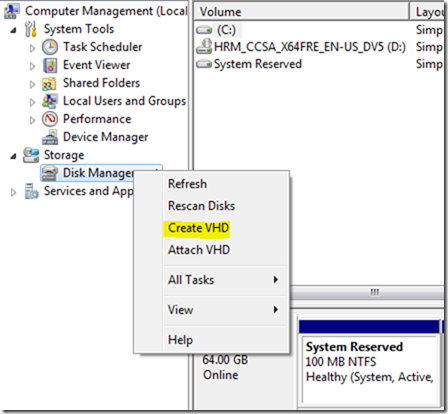Select the Storage tree label

[x=64, y=155]
